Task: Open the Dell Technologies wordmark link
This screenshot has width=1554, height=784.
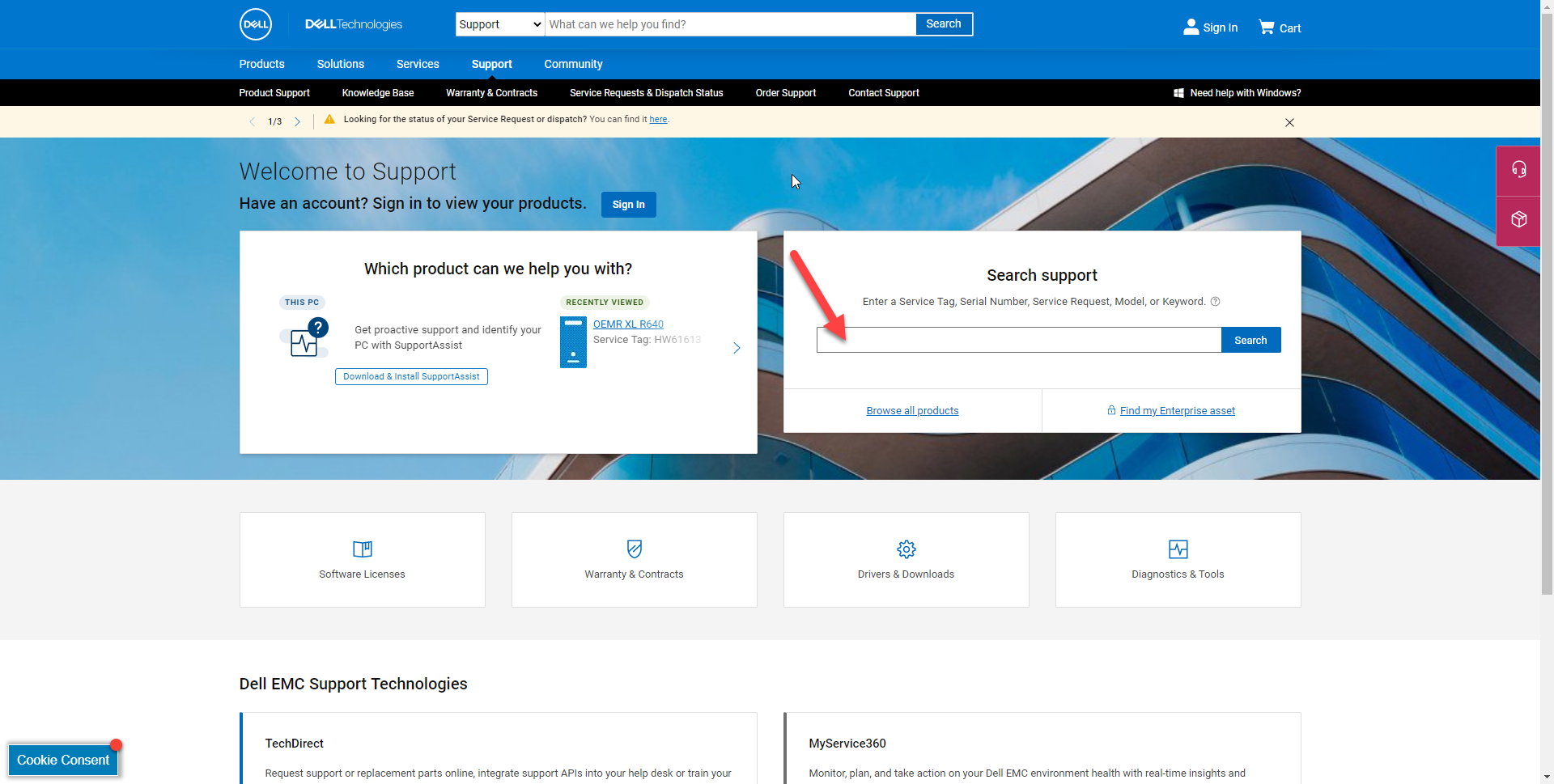Action: [354, 24]
